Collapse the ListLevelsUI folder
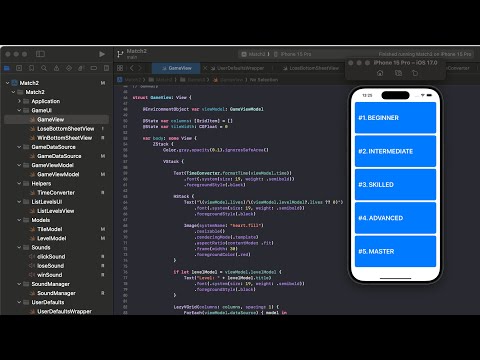This screenshot has height=360, width=480. pyautogui.click(x=19, y=202)
